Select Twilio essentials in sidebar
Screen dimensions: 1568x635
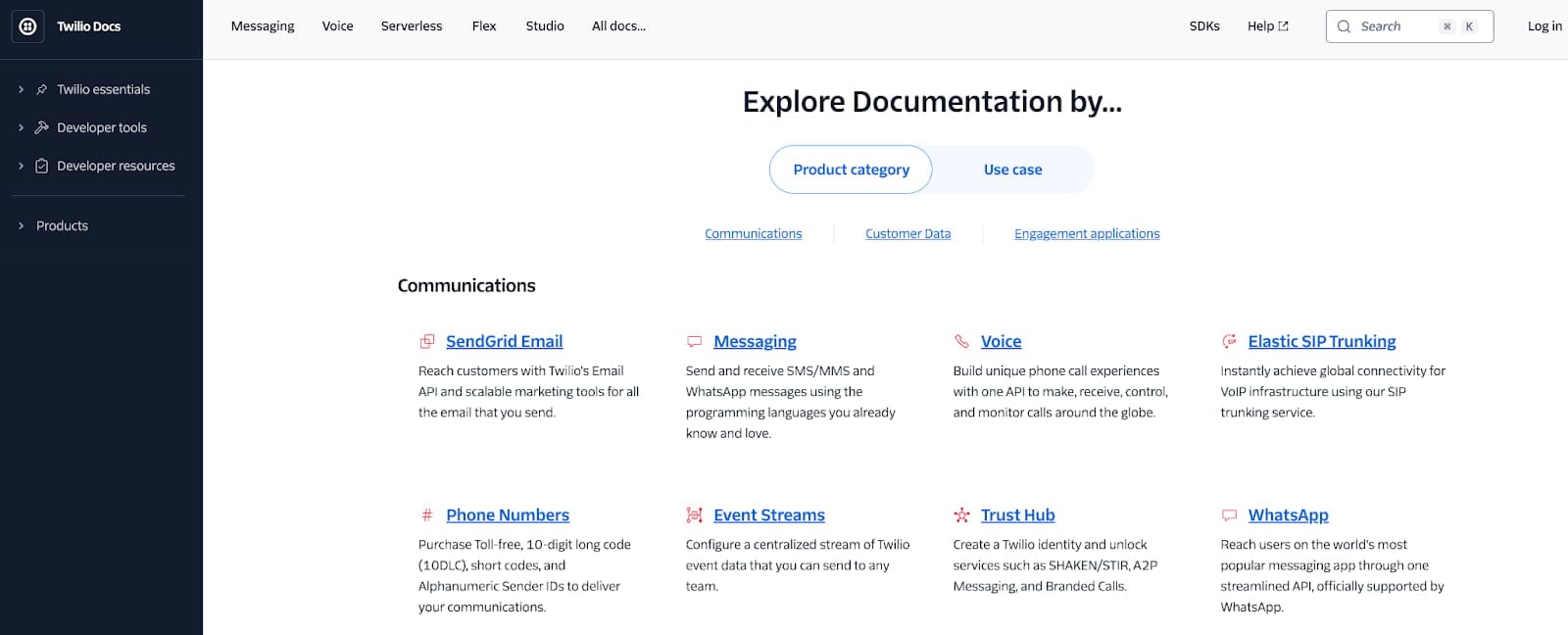(103, 89)
